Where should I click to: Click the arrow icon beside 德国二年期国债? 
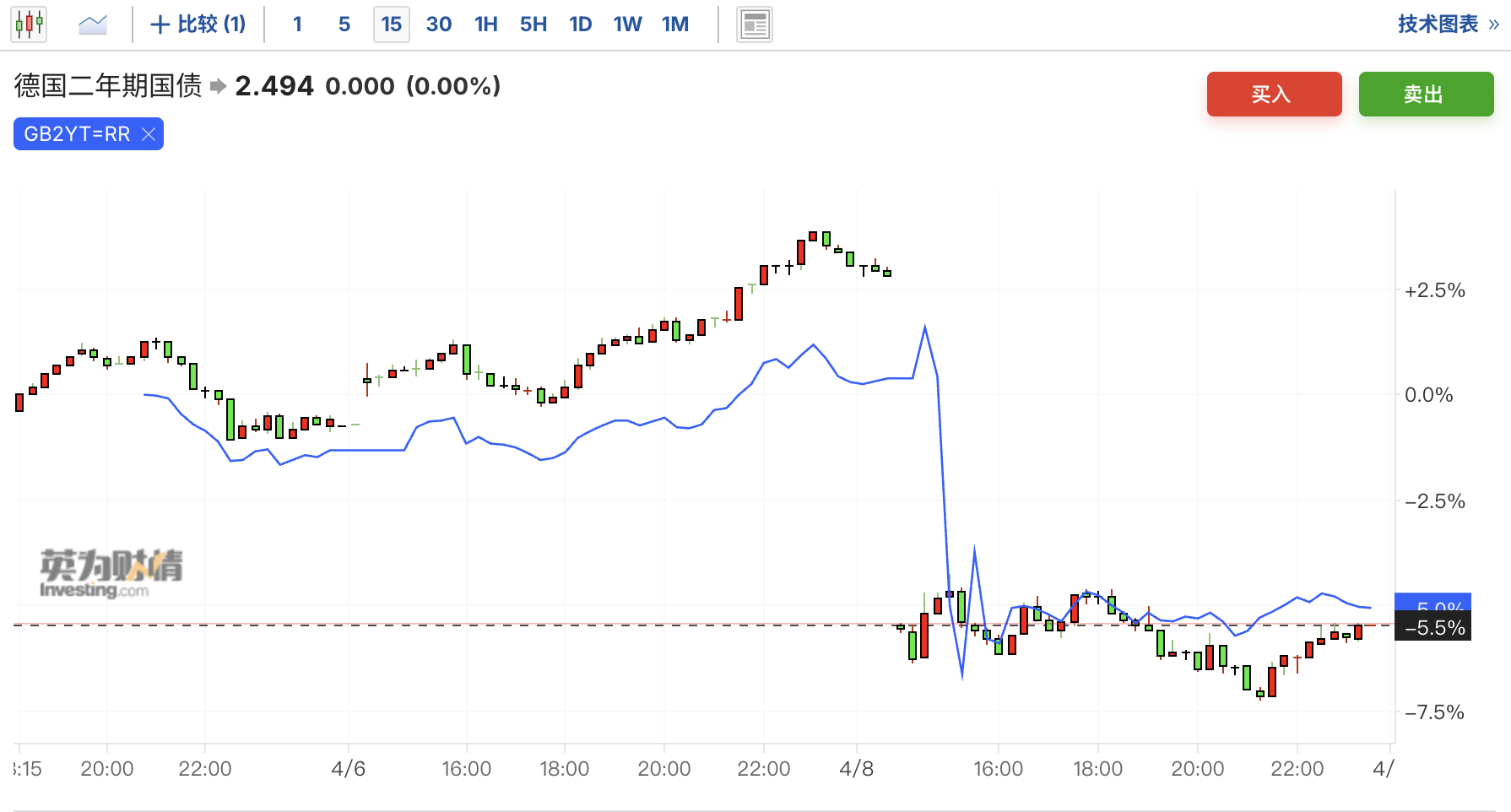[x=219, y=86]
